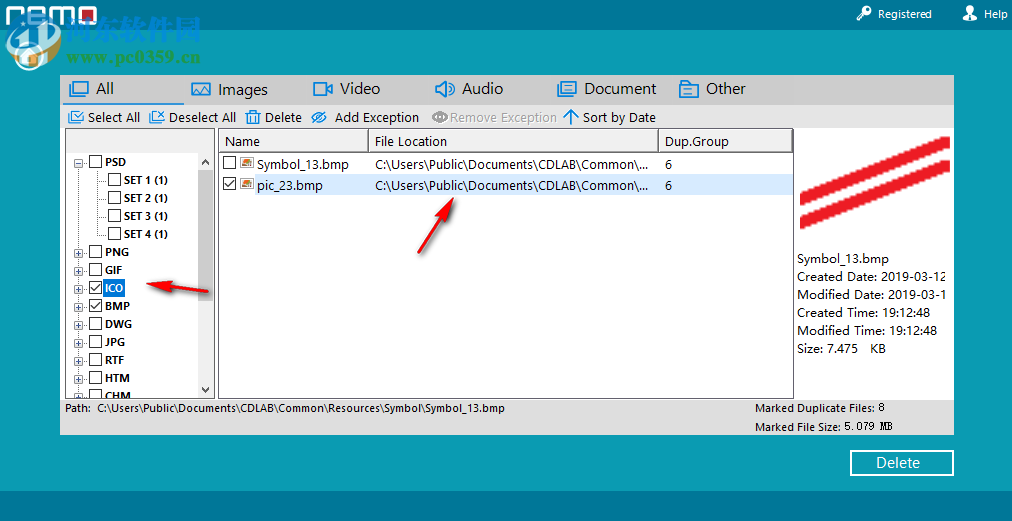
Task: Check the SET 3 (1) checkbox
Action: (x=114, y=216)
